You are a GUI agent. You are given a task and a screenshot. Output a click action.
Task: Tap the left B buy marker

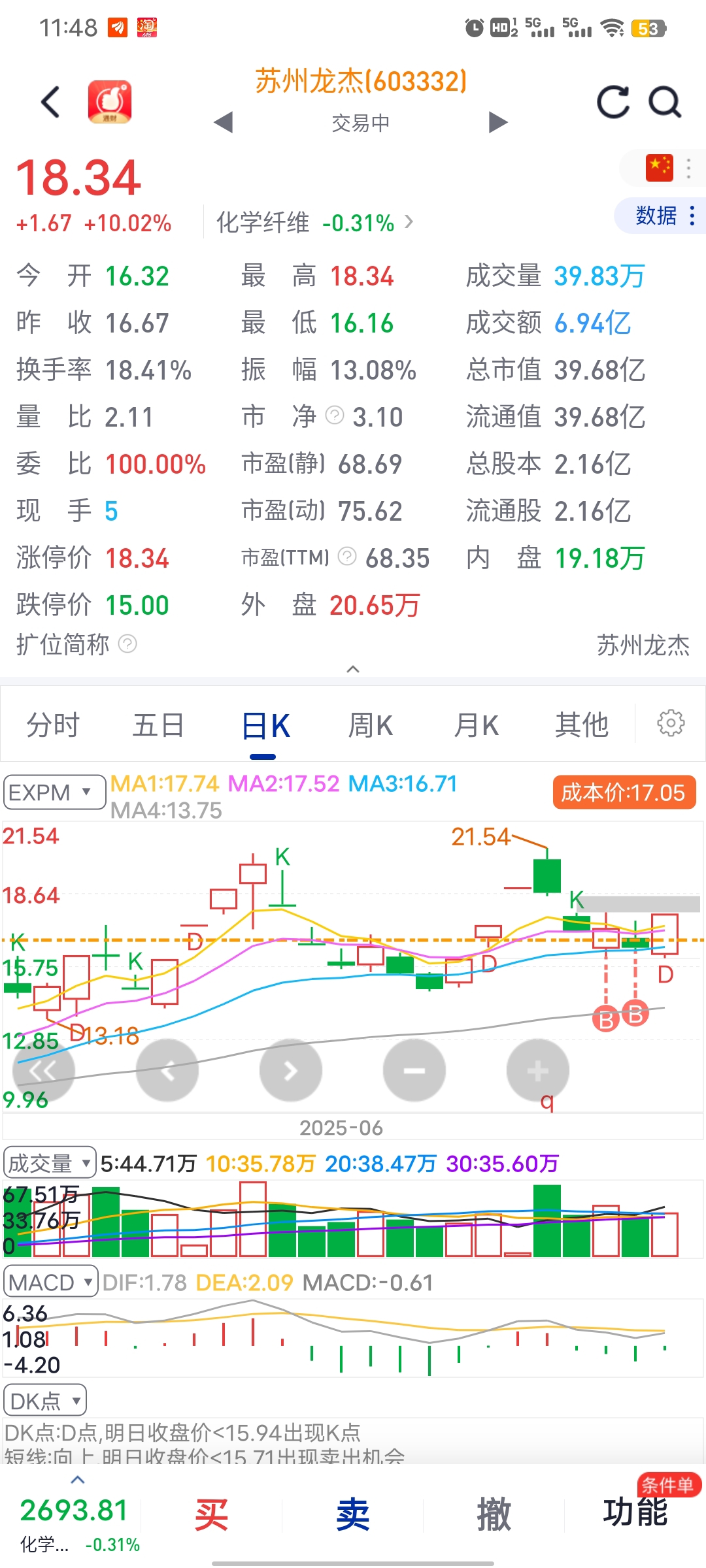pos(606,1019)
